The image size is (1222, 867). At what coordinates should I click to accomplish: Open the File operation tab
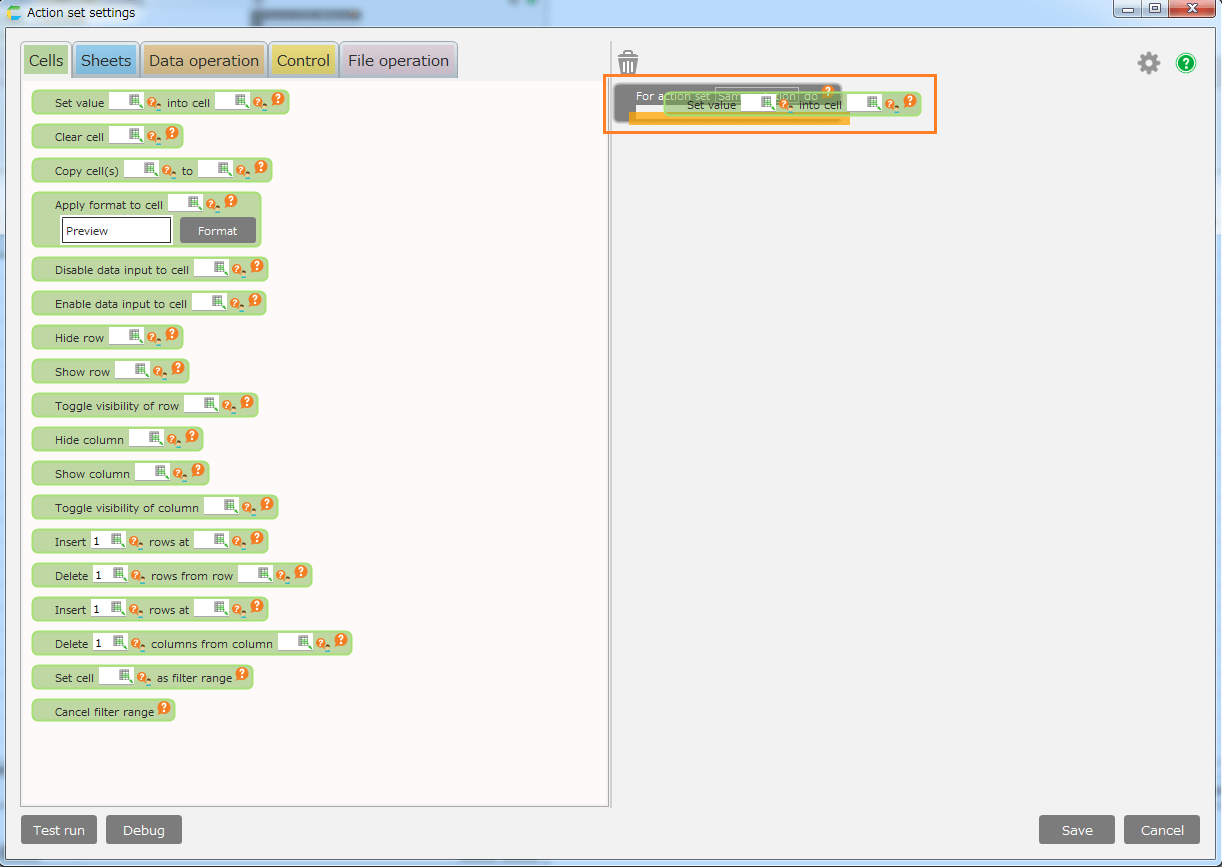[398, 61]
